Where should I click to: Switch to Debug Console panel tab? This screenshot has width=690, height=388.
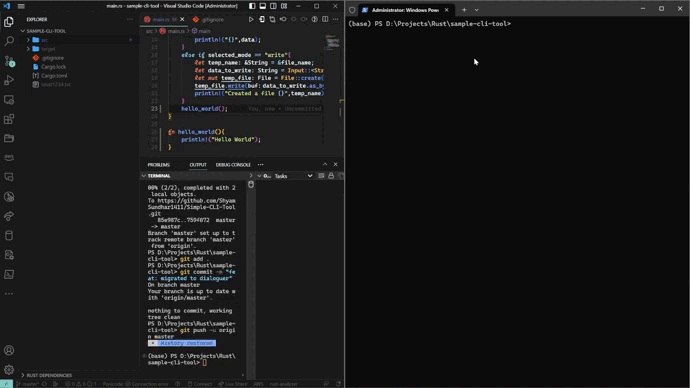coord(233,165)
